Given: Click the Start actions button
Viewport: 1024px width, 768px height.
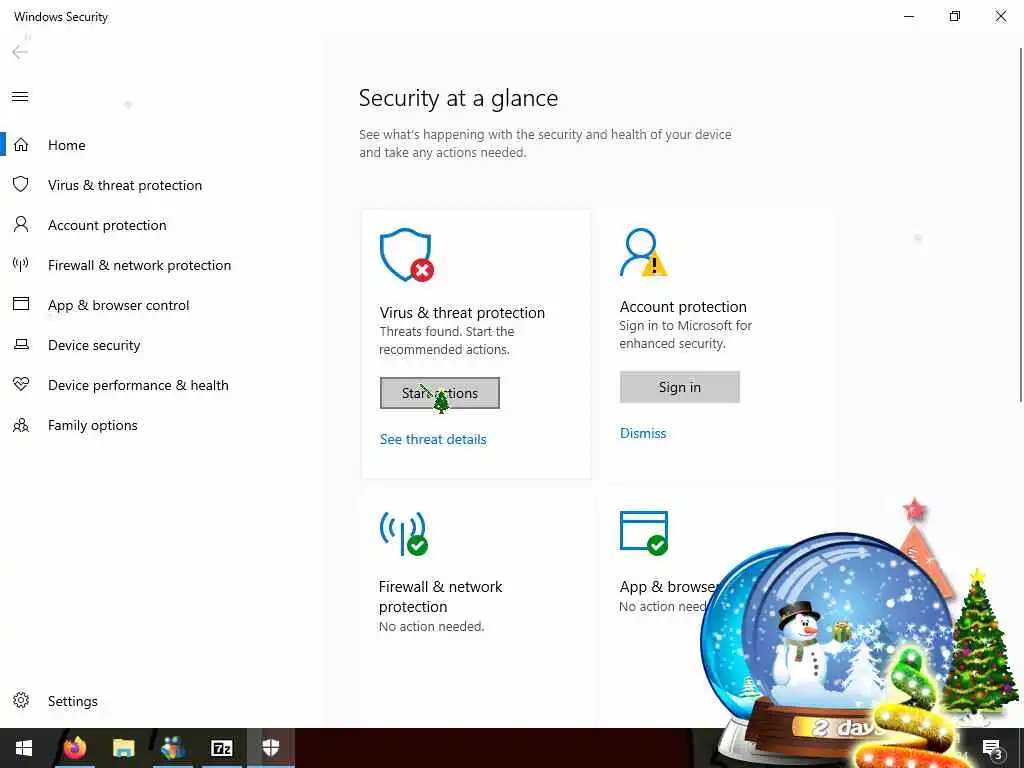Looking at the screenshot, I should (x=440, y=392).
